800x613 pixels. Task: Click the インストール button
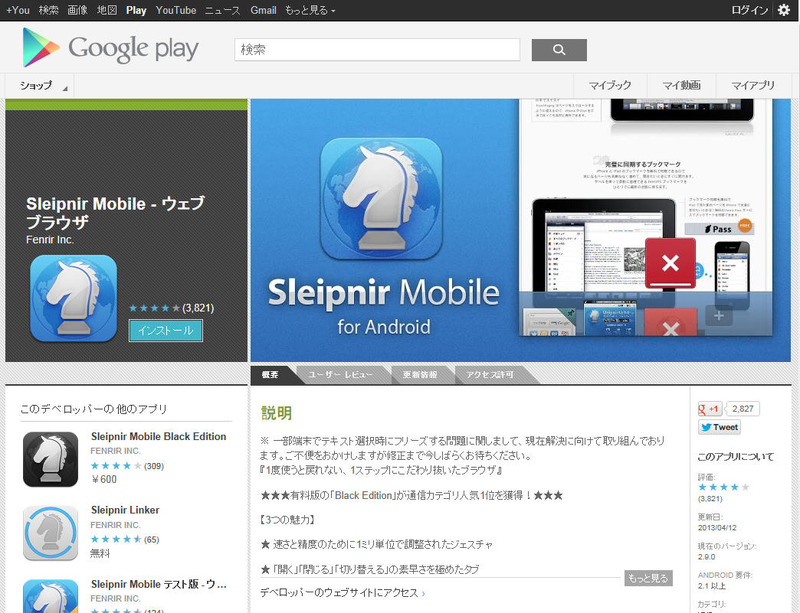[166, 330]
